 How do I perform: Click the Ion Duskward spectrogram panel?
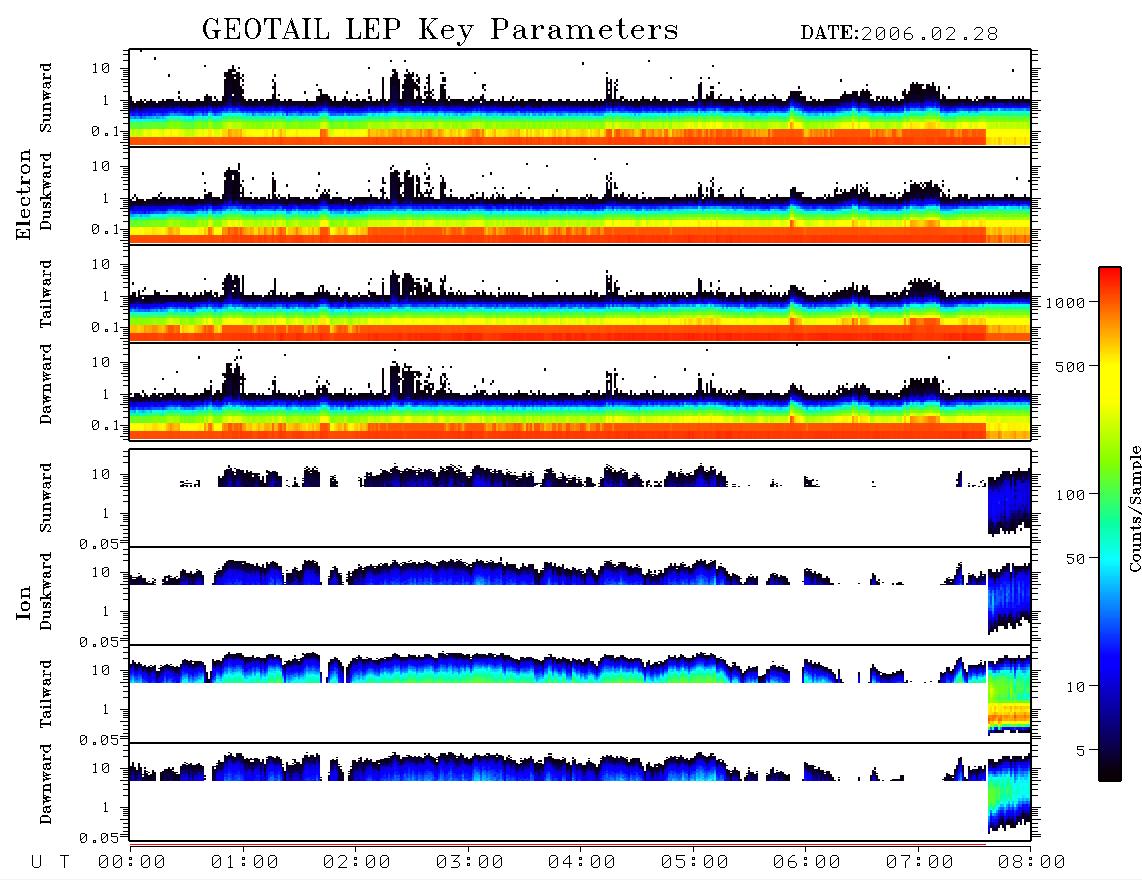[x=580, y=596]
